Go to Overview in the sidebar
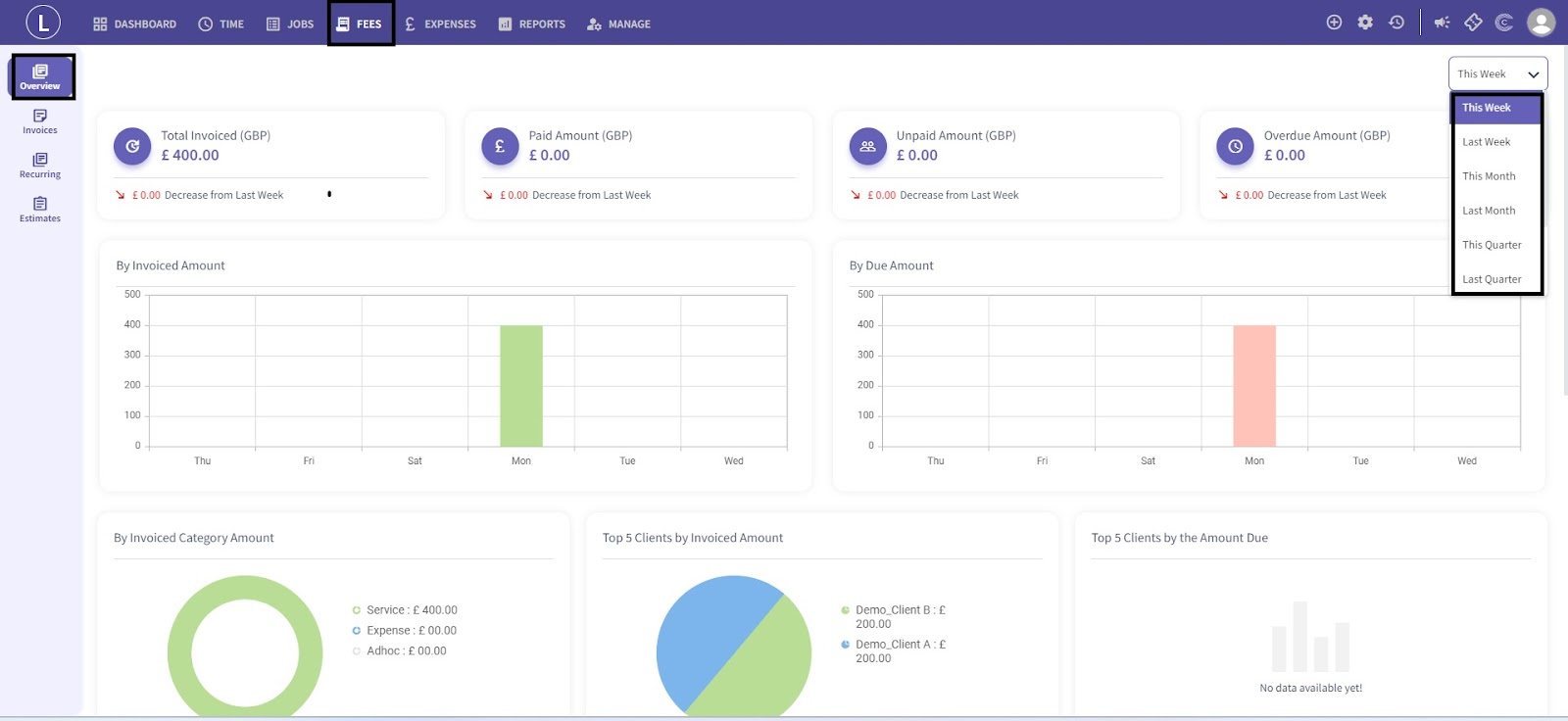The image size is (1568, 721). click(40, 76)
